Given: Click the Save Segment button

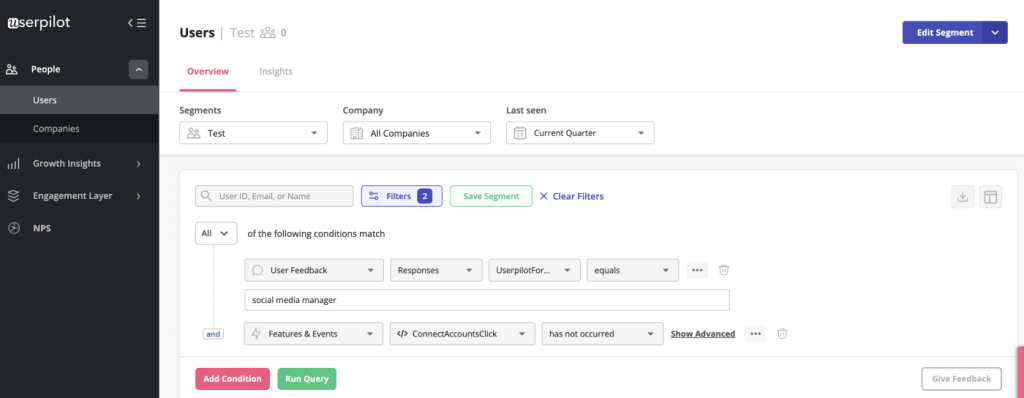Looking at the screenshot, I should coord(491,196).
